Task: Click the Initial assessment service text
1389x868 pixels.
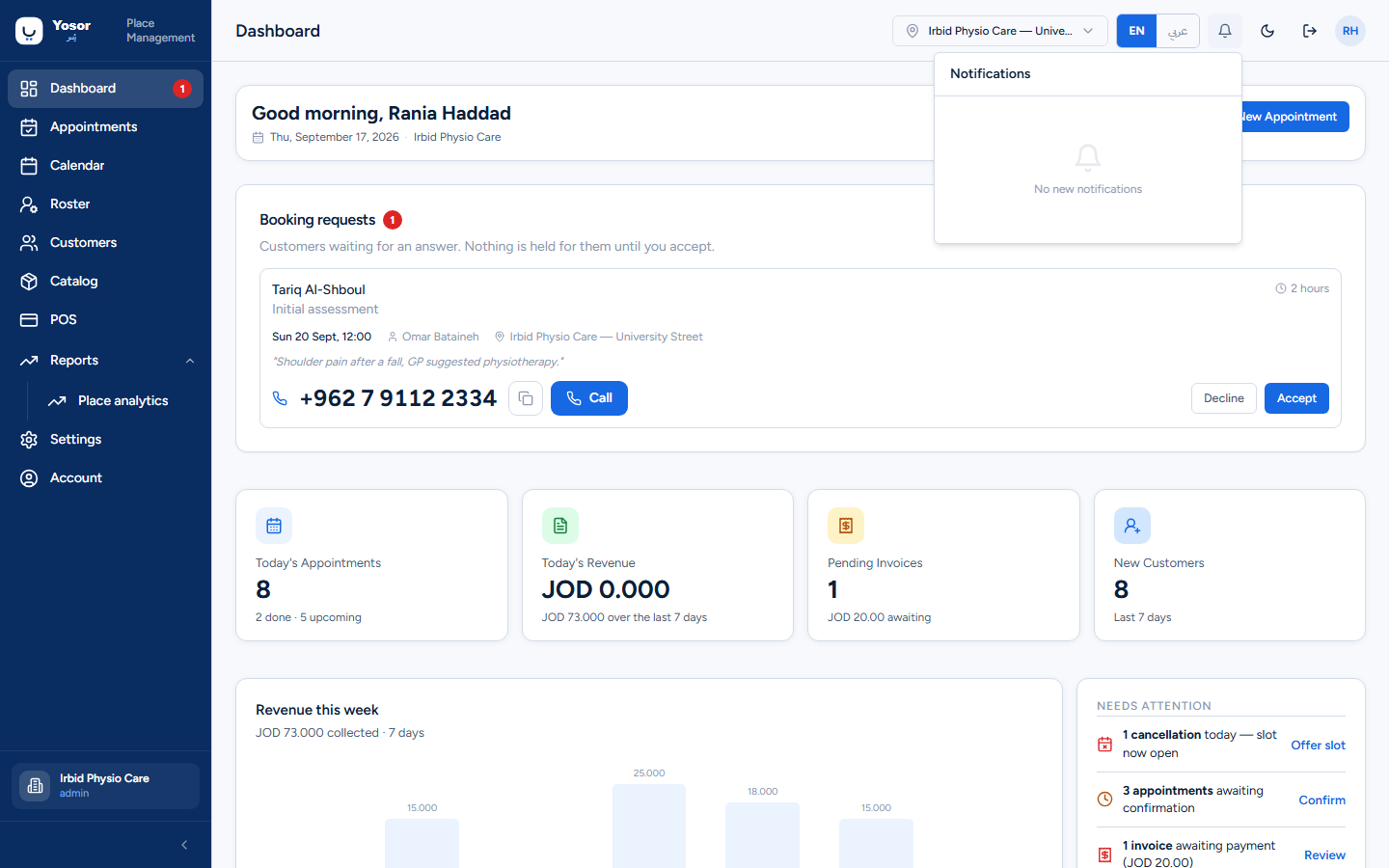Action: tap(325, 310)
